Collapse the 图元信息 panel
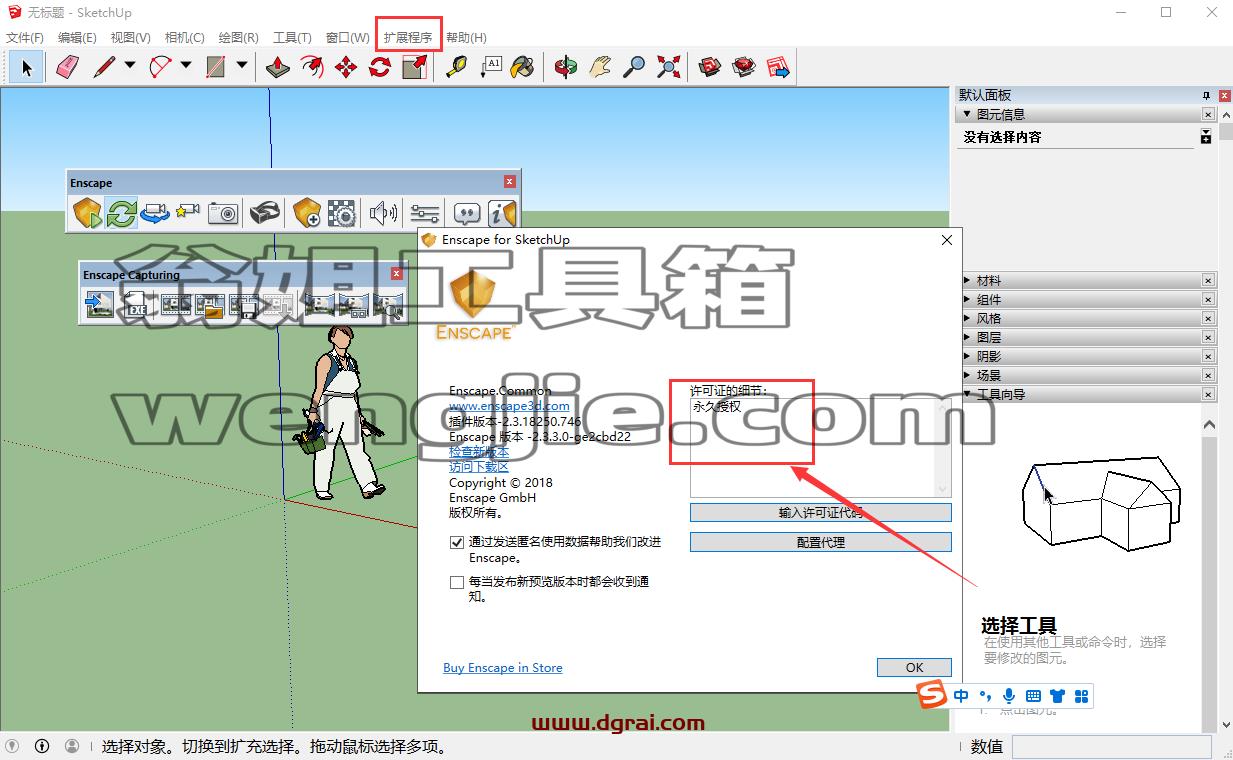The width and height of the screenshot is (1233, 760). click(967, 114)
